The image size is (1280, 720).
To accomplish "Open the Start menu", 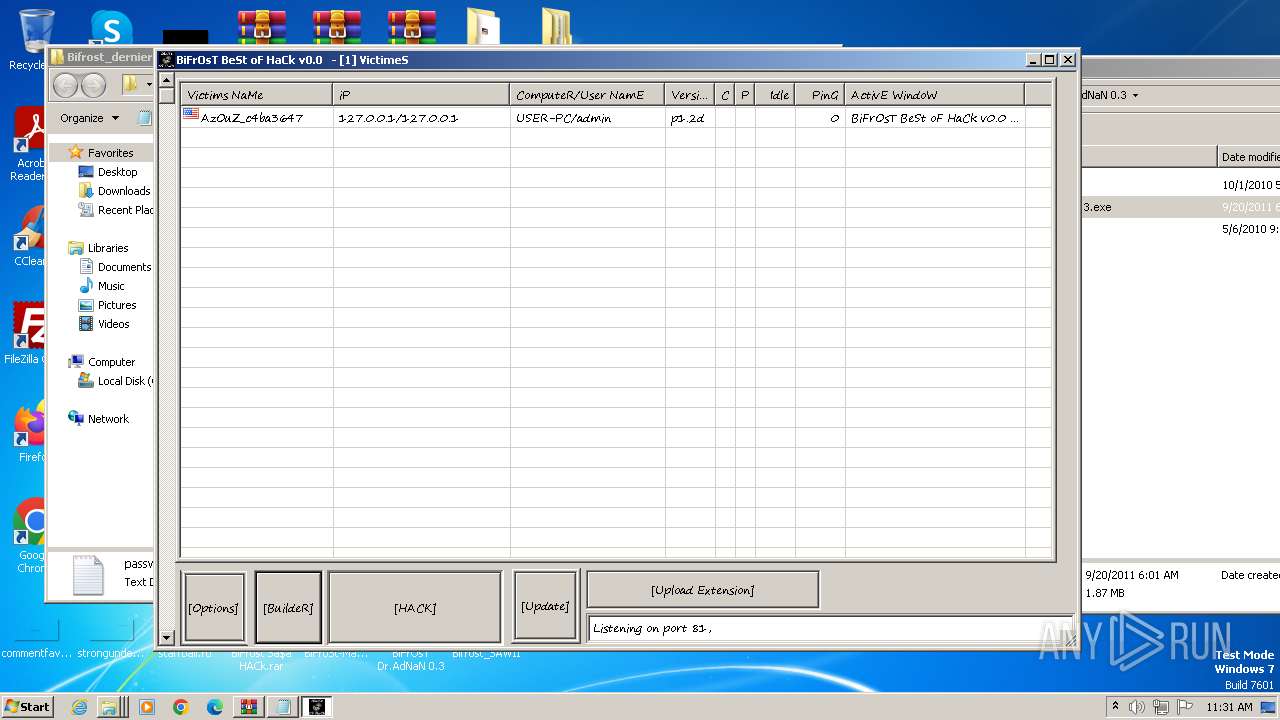I will click(27, 707).
